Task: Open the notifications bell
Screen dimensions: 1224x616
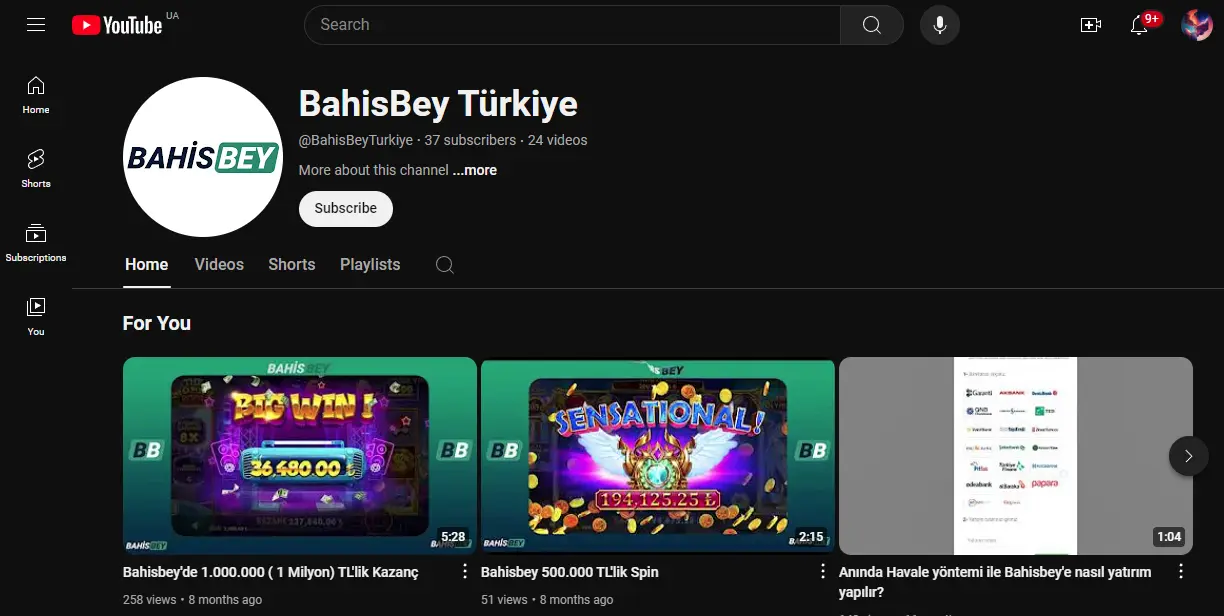Action: click(x=1139, y=25)
